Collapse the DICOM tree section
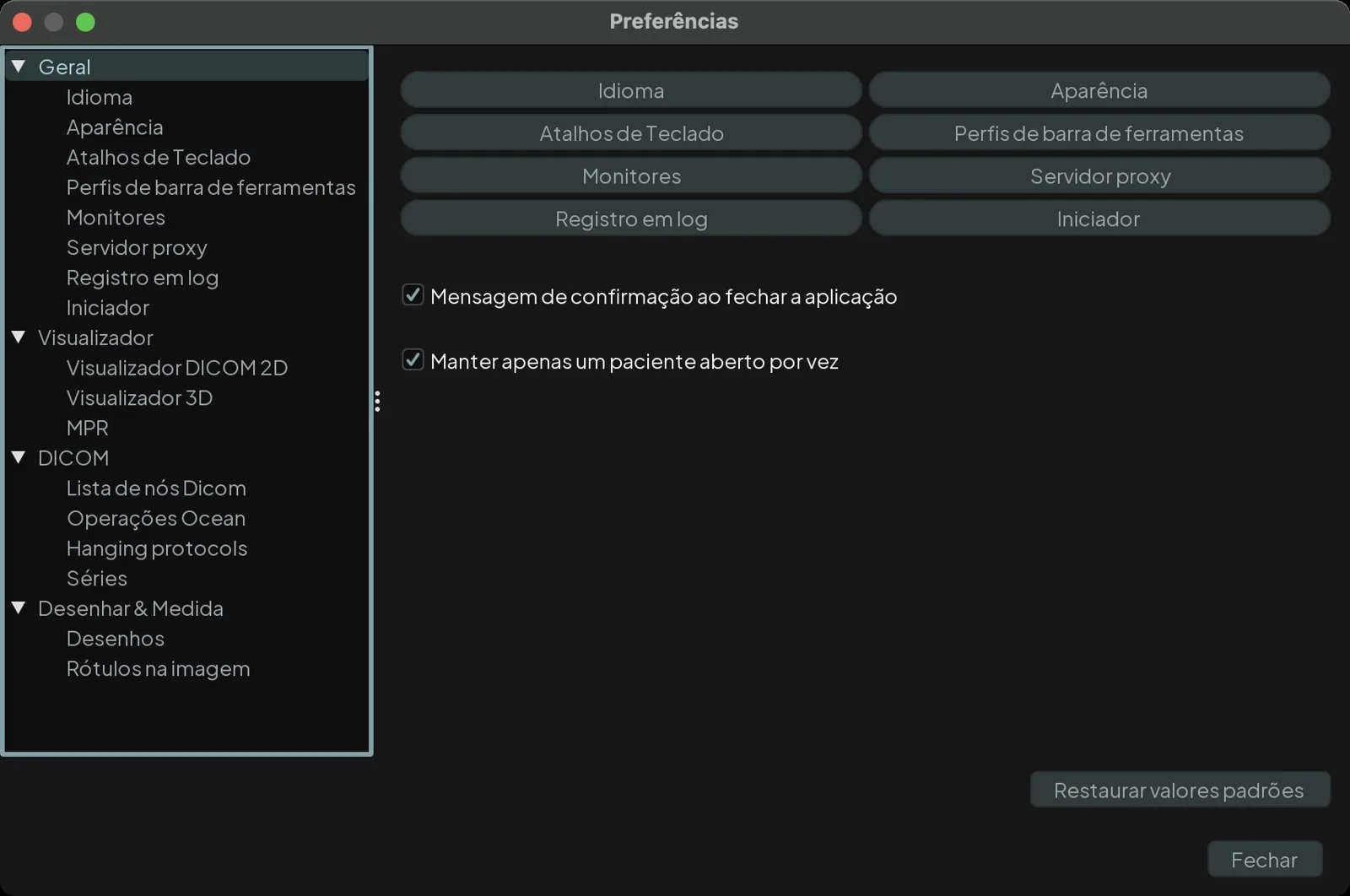This screenshot has height=896, width=1350. pyautogui.click(x=19, y=457)
